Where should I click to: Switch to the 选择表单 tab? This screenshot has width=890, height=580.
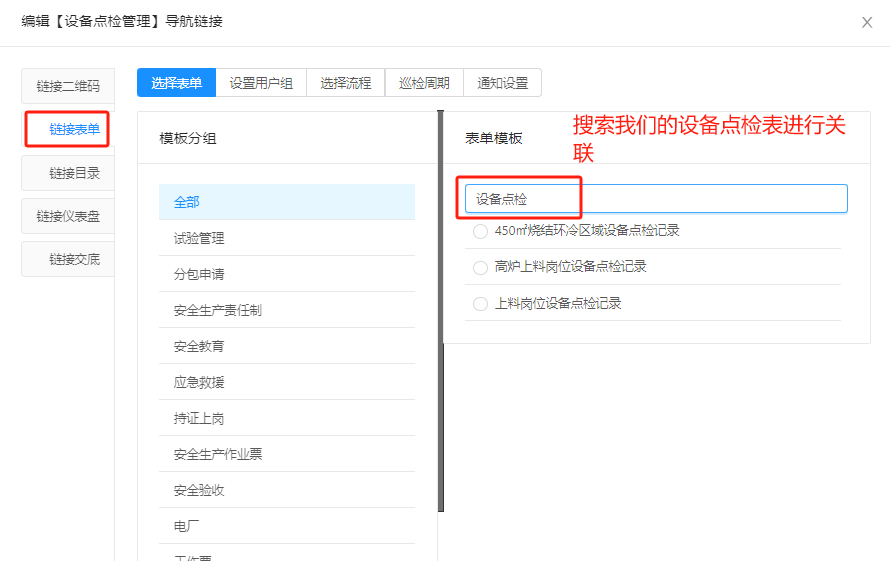[x=177, y=83]
